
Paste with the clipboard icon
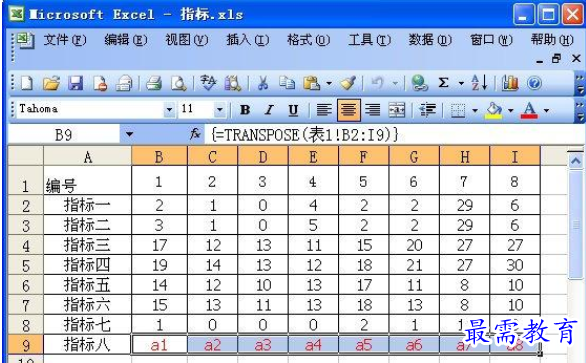pyautogui.click(x=312, y=83)
